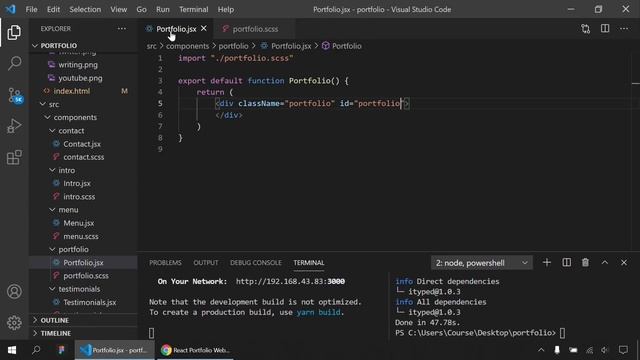Open the Extensions view
This screenshot has height=360, width=640.
tap(14, 157)
